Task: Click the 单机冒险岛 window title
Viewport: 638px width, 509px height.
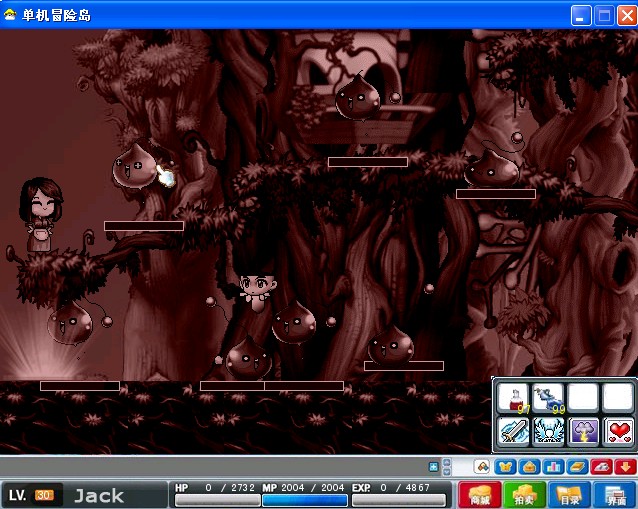Action: tap(57, 15)
